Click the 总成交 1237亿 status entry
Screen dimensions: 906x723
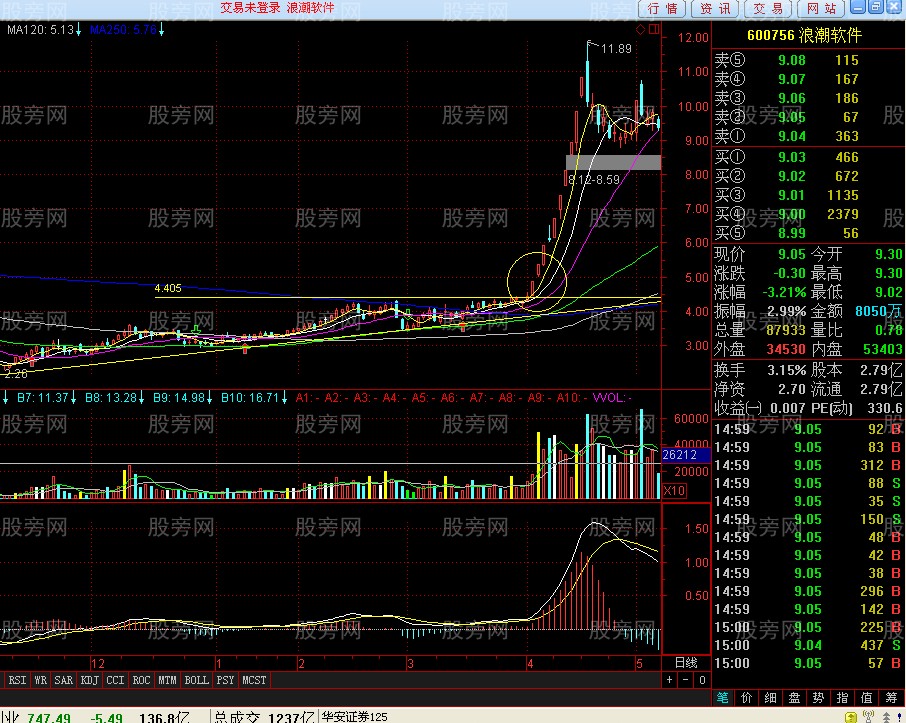tap(263, 717)
